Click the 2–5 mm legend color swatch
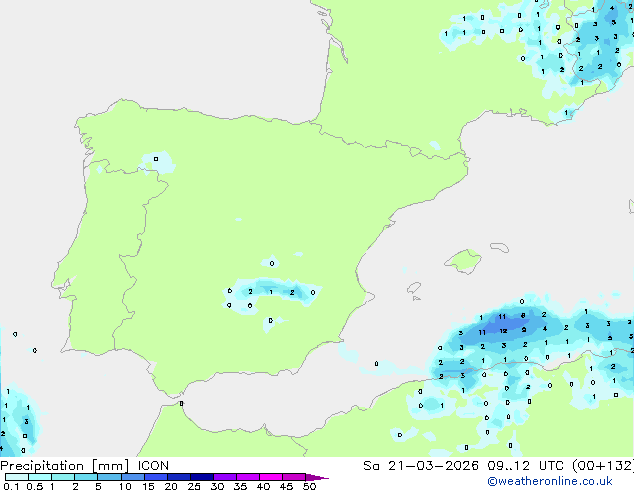 (86, 477)
